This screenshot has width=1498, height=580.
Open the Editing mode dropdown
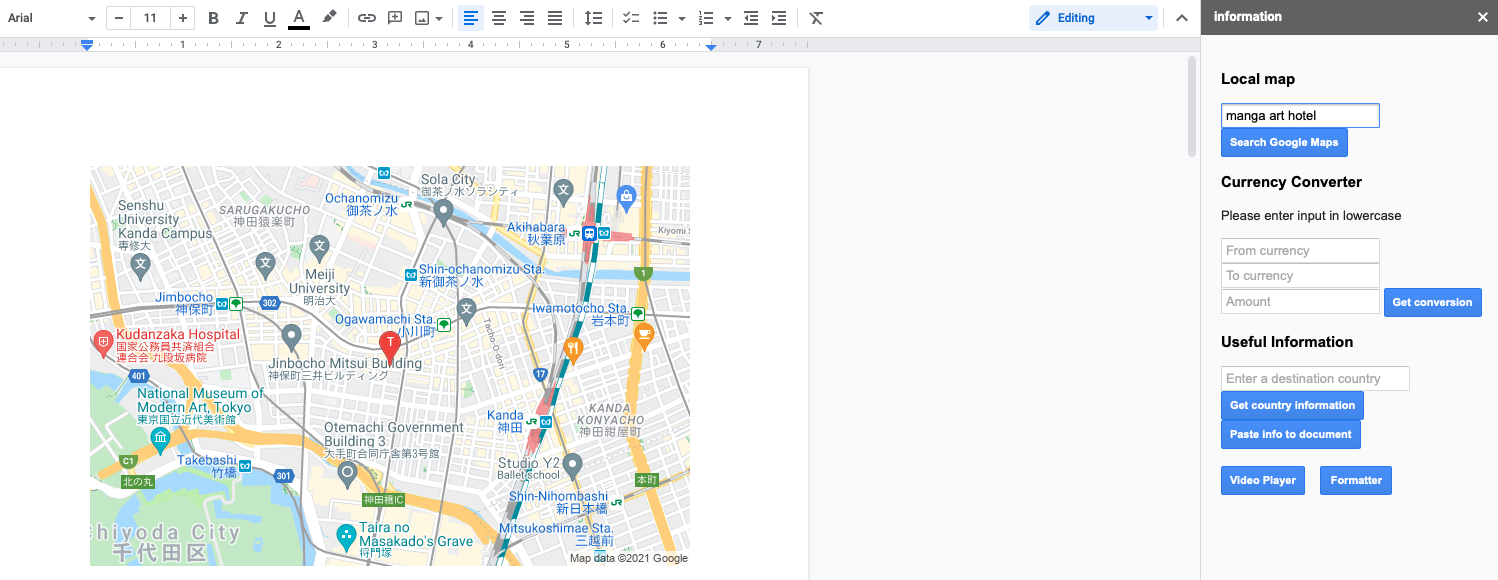click(x=1093, y=18)
